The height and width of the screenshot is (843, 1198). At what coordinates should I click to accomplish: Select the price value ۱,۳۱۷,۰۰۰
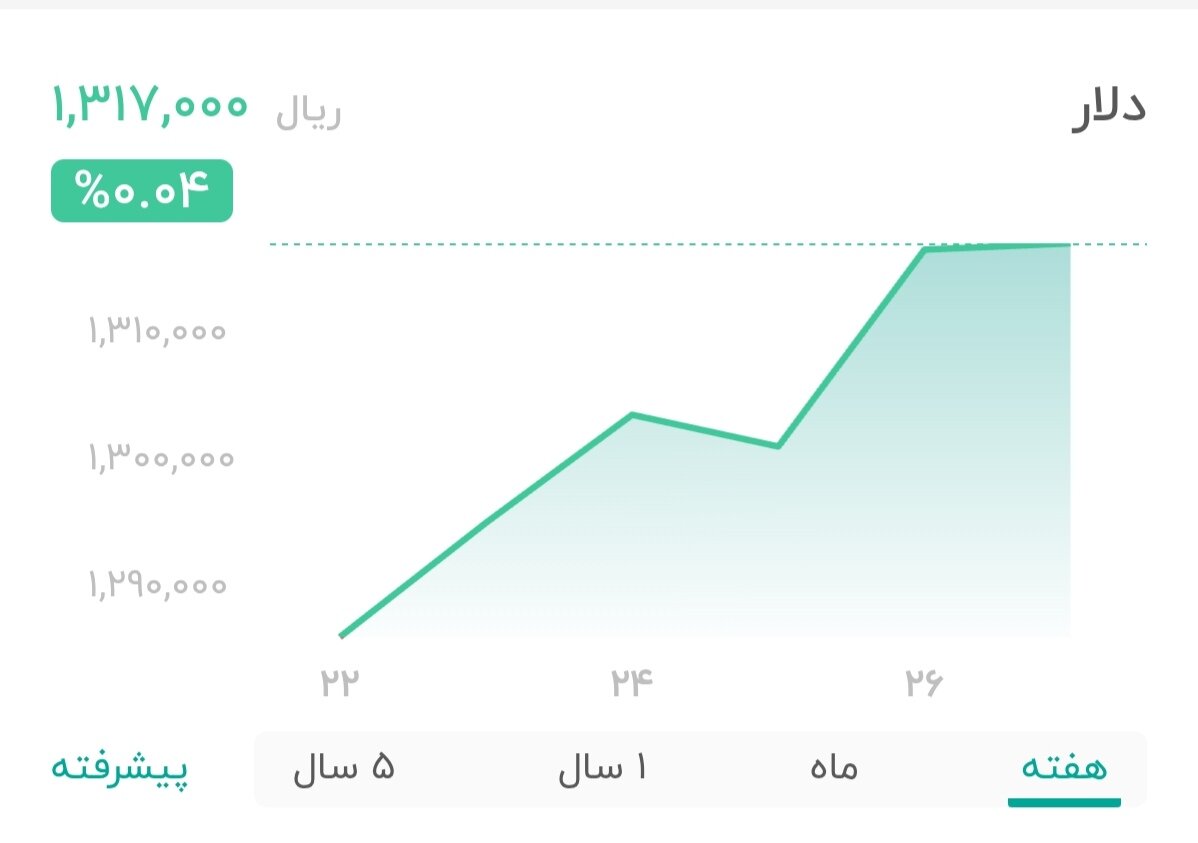[x=148, y=104]
